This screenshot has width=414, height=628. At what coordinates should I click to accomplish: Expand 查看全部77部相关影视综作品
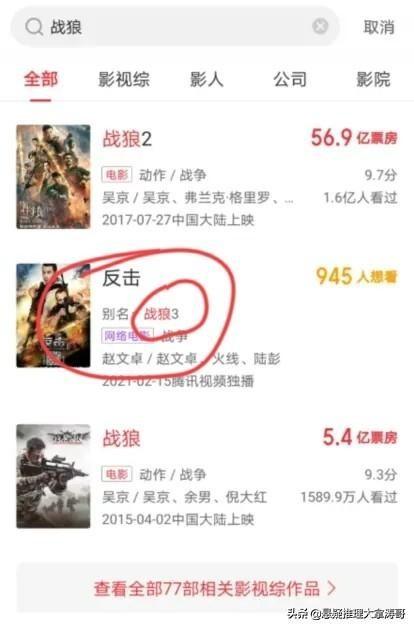(207, 588)
